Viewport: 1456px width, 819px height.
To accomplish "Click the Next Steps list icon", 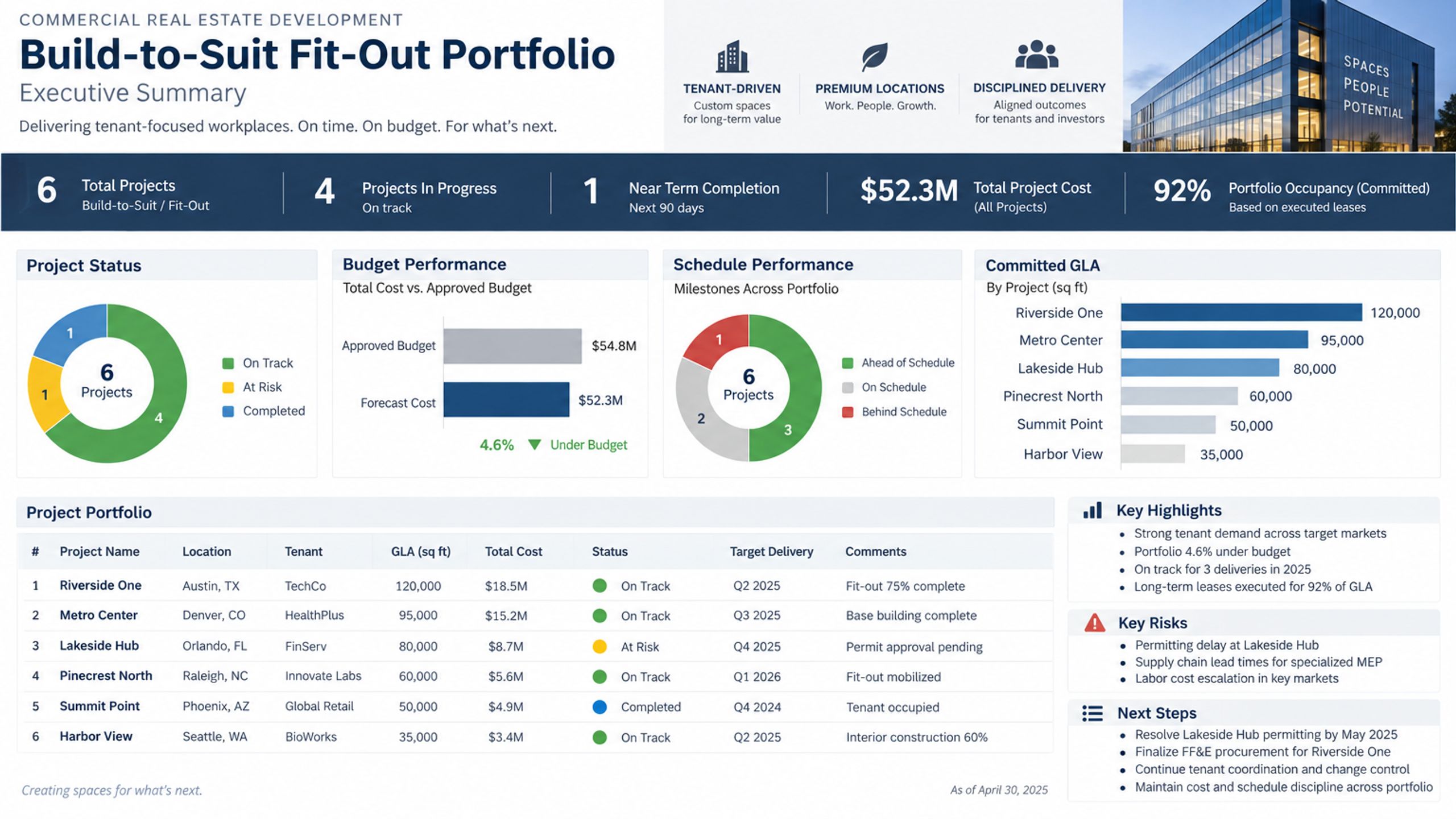I will coord(1093,713).
